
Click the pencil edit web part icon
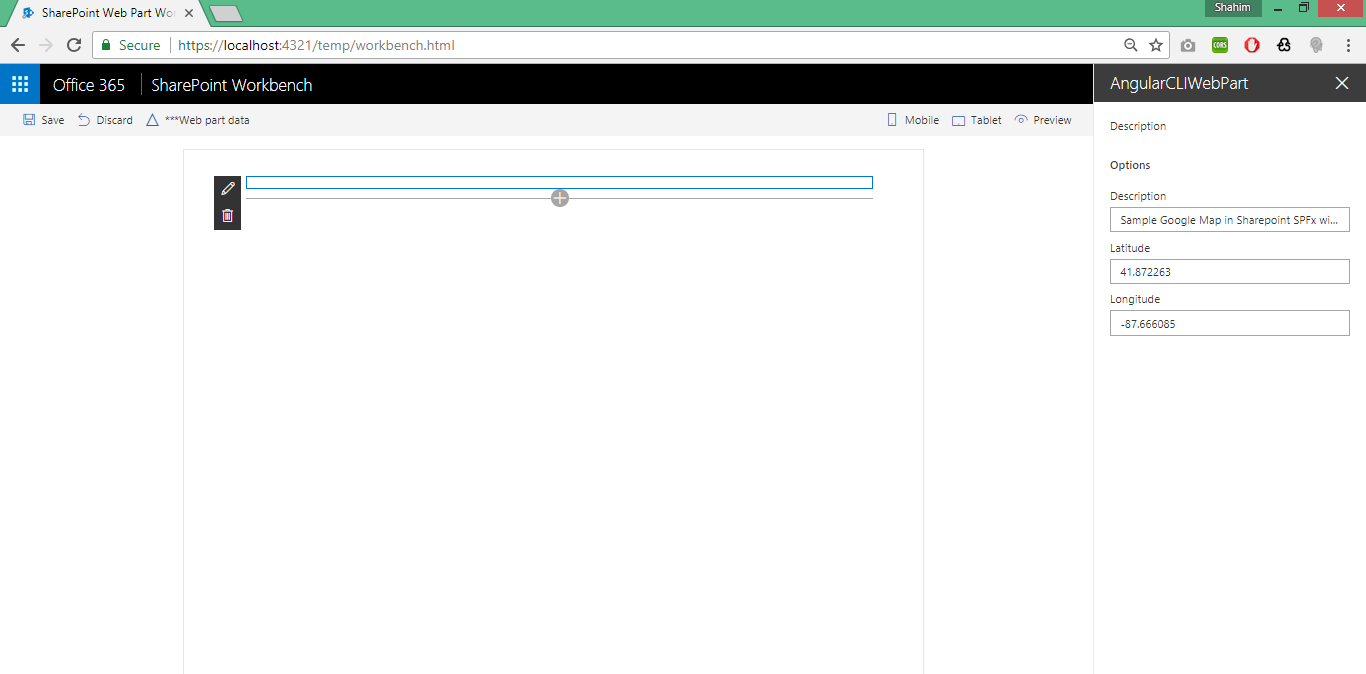pyautogui.click(x=228, y=188)
